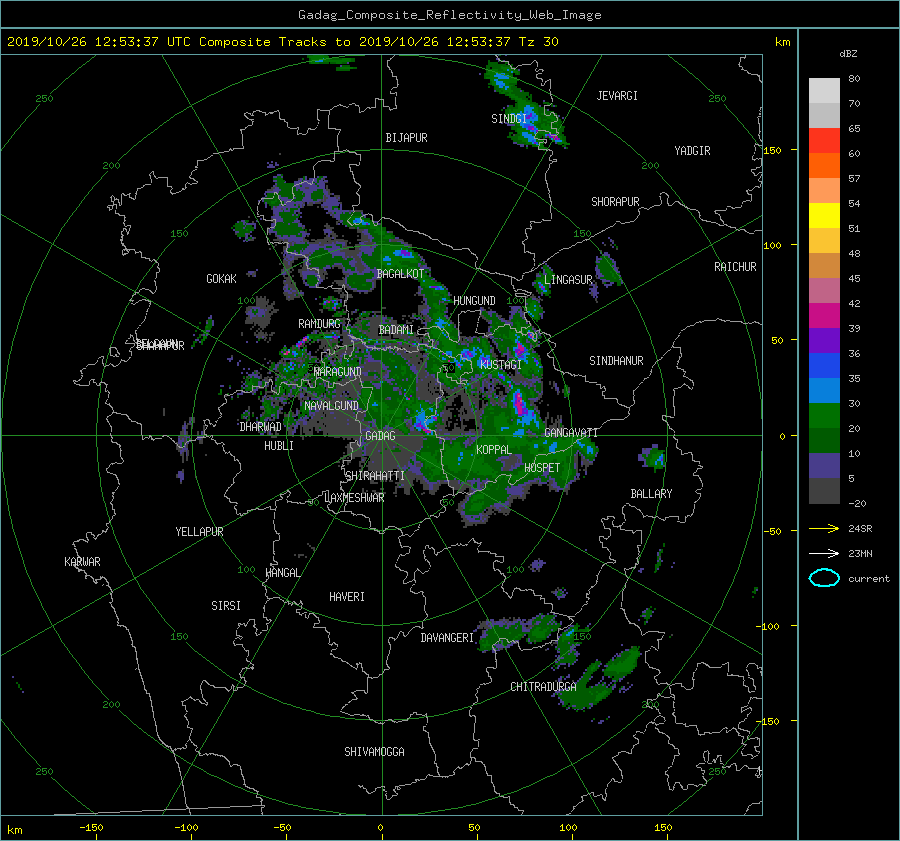
Task: Select the LINGASUR city label
Action: point(568,280)
